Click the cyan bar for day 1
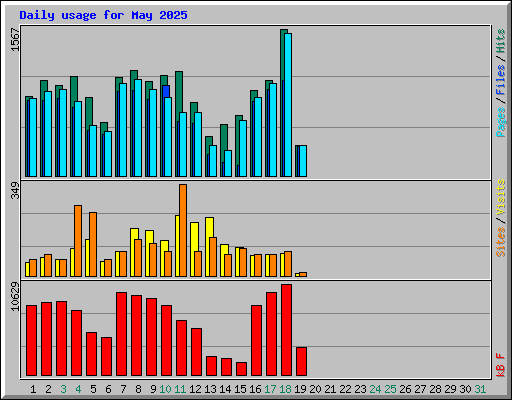 point(33,137)
